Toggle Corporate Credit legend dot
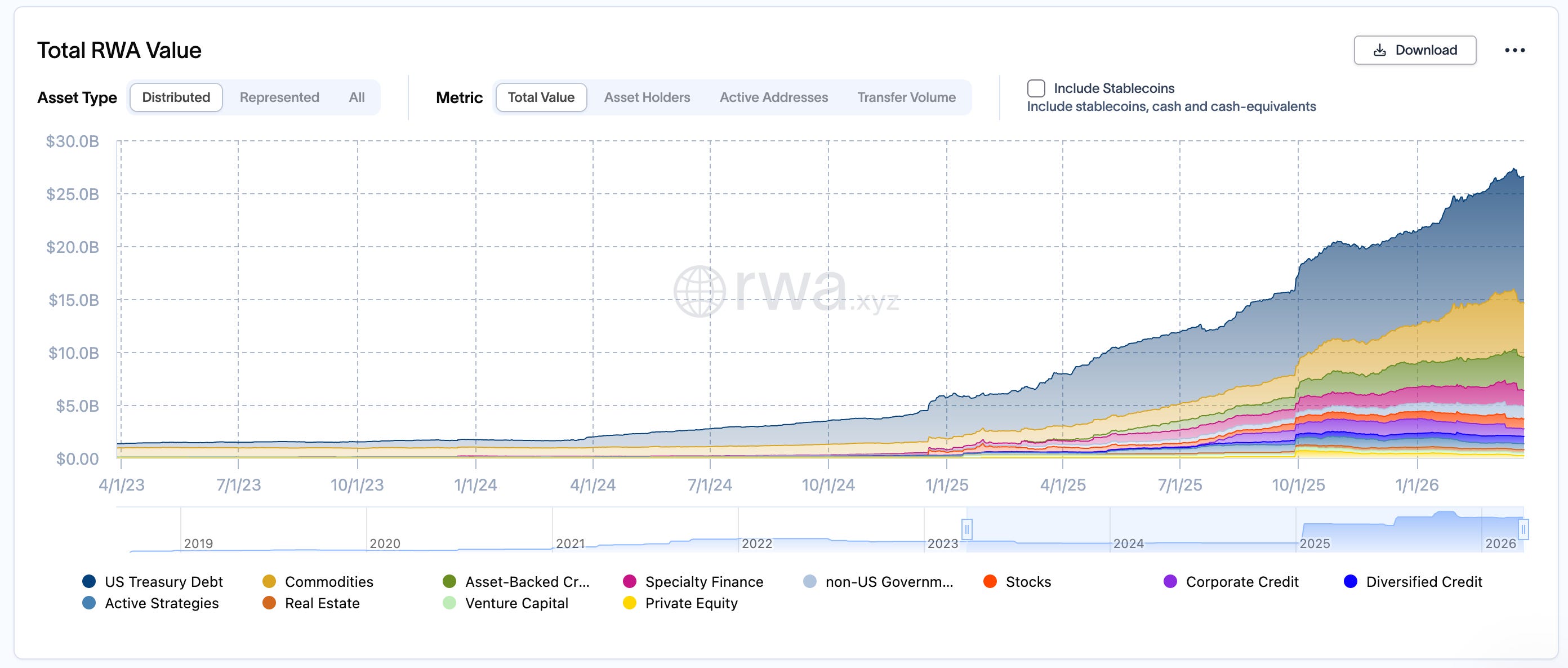 coord(1170,581)
